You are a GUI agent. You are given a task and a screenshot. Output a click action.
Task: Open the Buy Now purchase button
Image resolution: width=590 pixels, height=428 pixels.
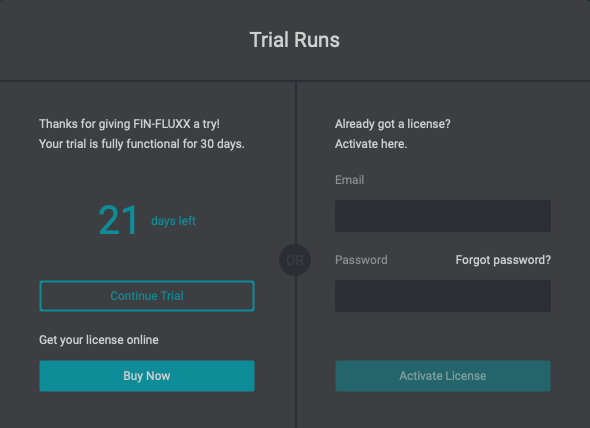coord(147,376)
